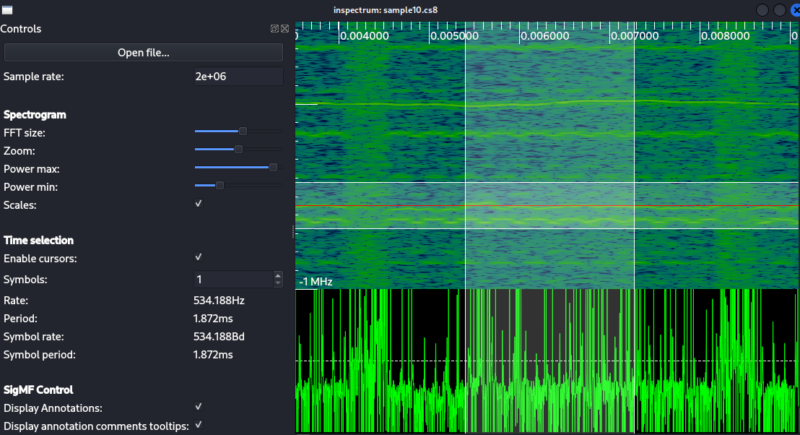Click the Zoom slider handle
Screen dimensions: 800x435
(238, 149)
